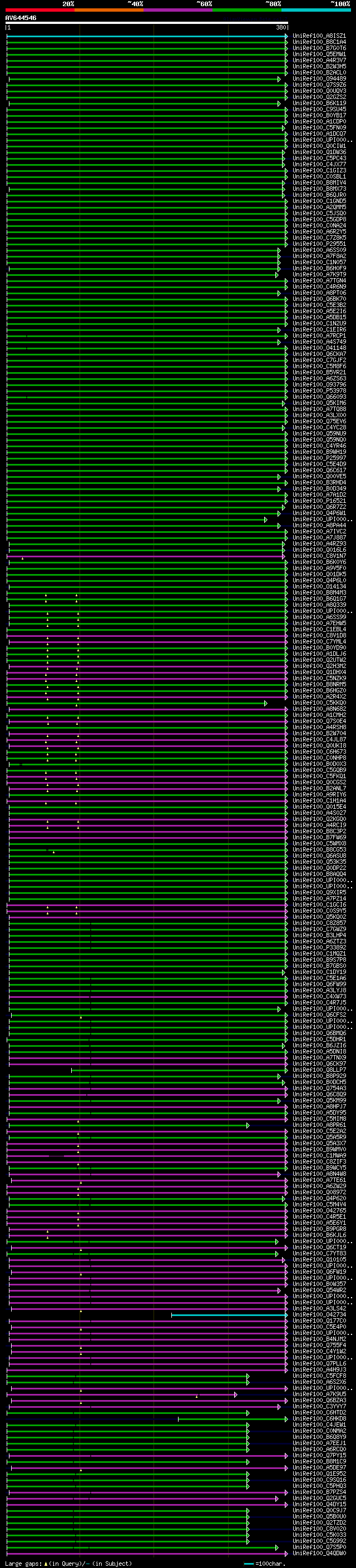Open hit UniRef100_B8C1A4
Image resolution: width=356 pixels, height=1568 pixels.
tap(319, 42)
